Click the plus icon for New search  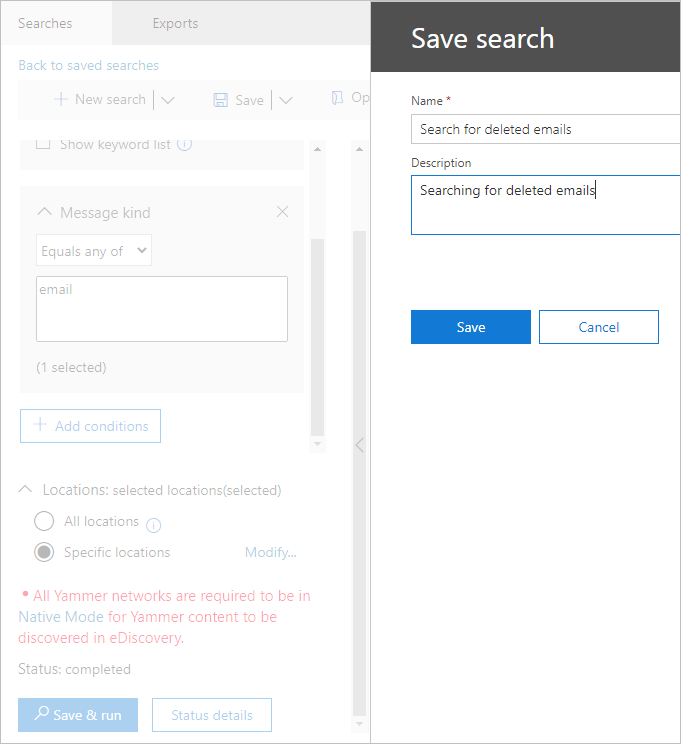pos(61,99)
